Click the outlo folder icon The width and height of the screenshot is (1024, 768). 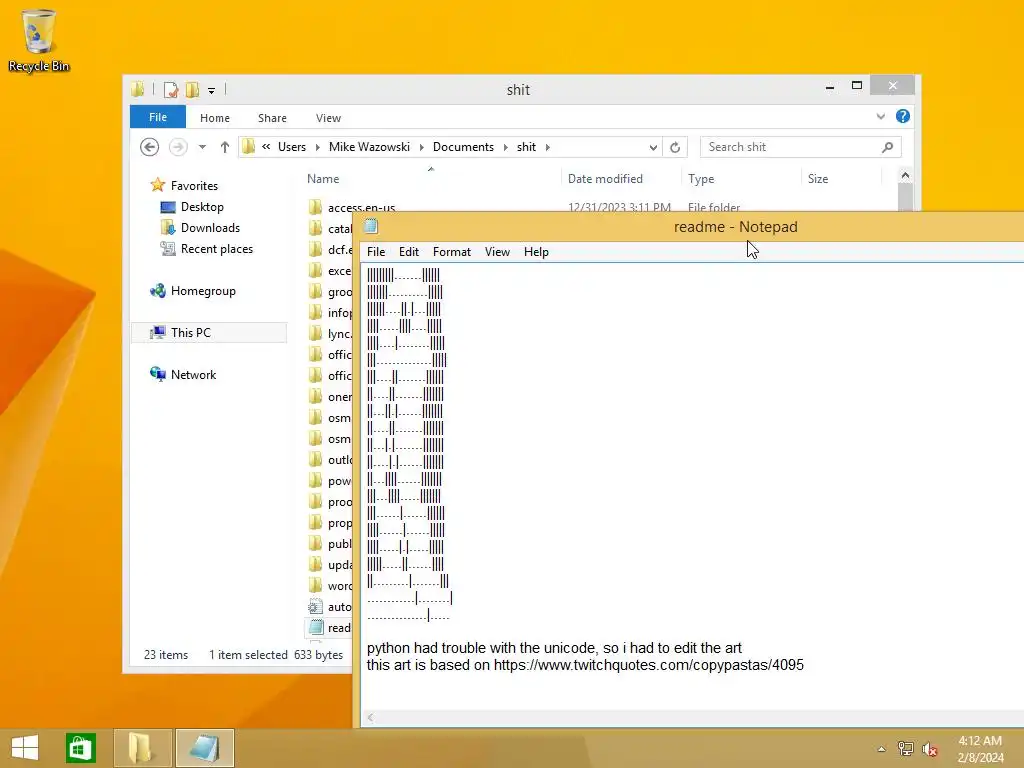pyautogui.click(x=315, y=459)
